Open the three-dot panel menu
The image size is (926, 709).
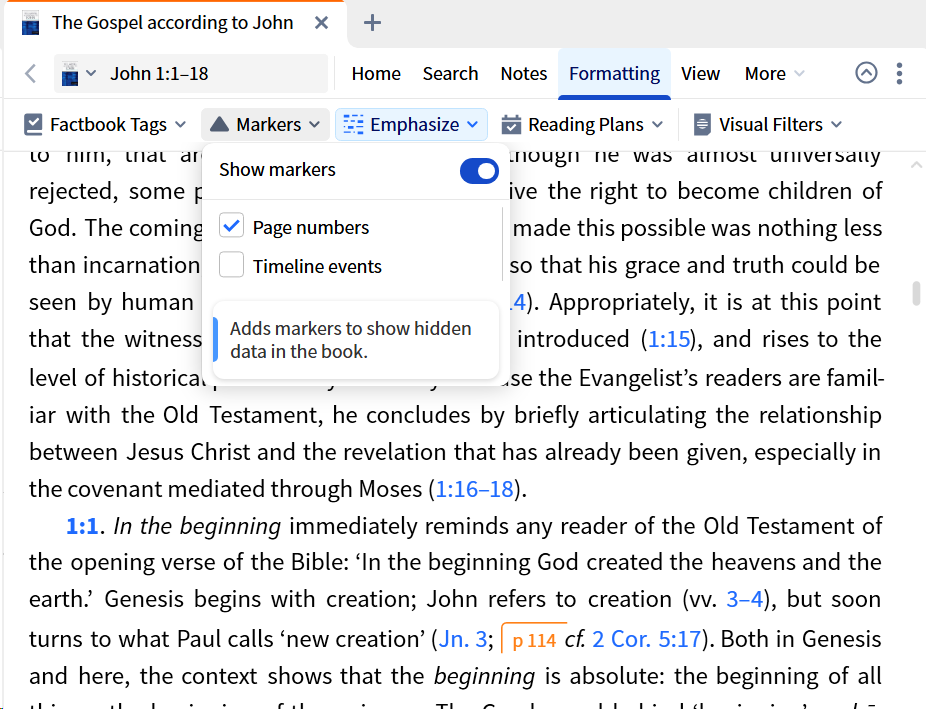coord(899,73)
